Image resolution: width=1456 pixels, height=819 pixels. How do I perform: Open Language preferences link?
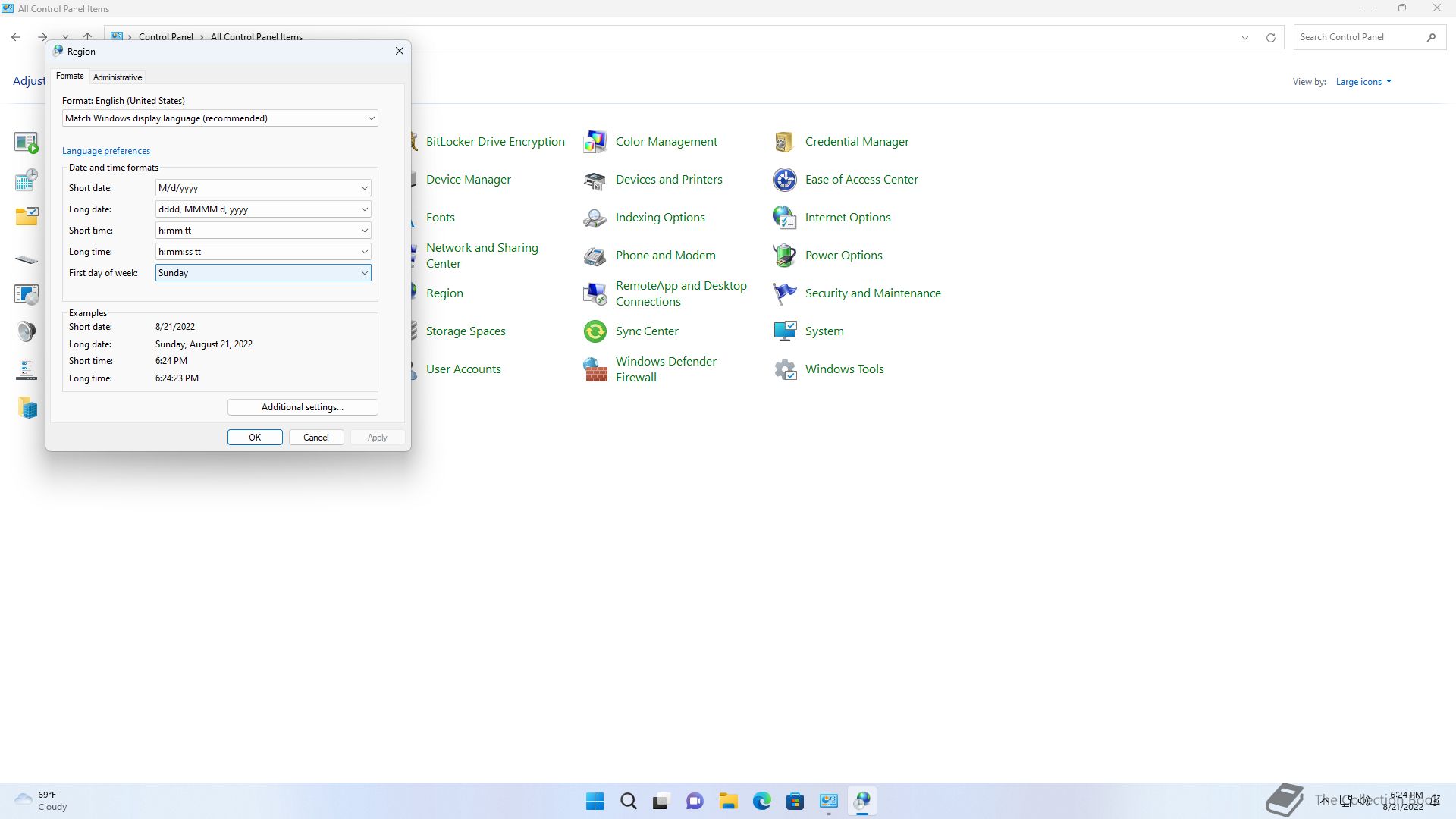click(106, 151)
